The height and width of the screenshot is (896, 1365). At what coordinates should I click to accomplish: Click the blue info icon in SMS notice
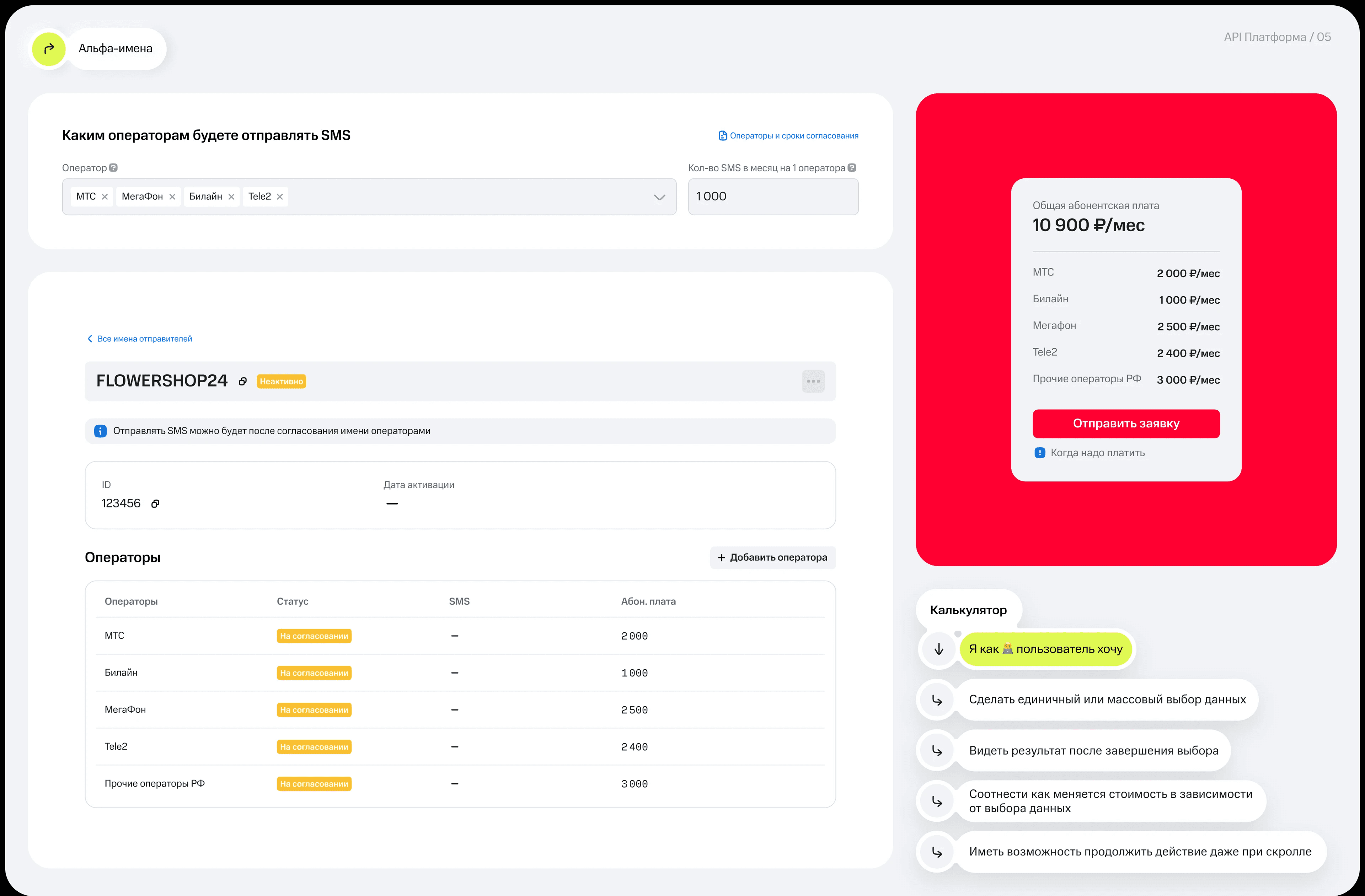point(100,431)
